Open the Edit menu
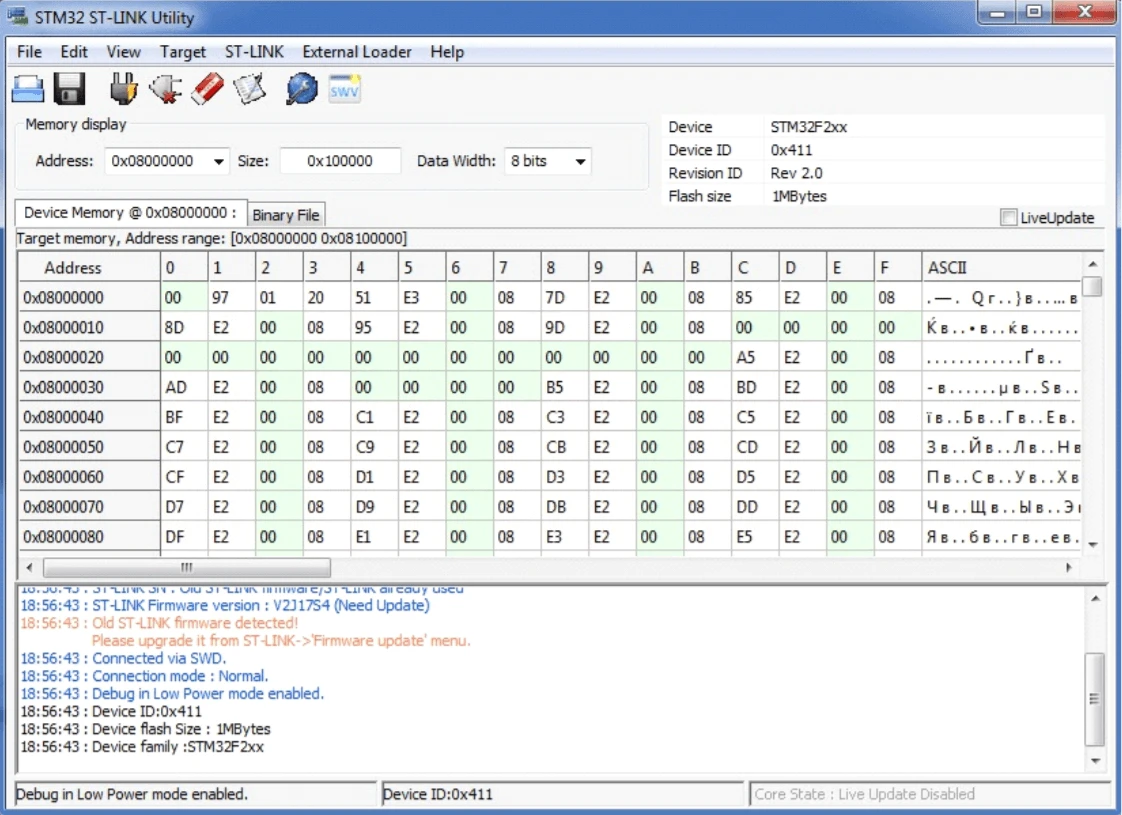 click(74, 52)
